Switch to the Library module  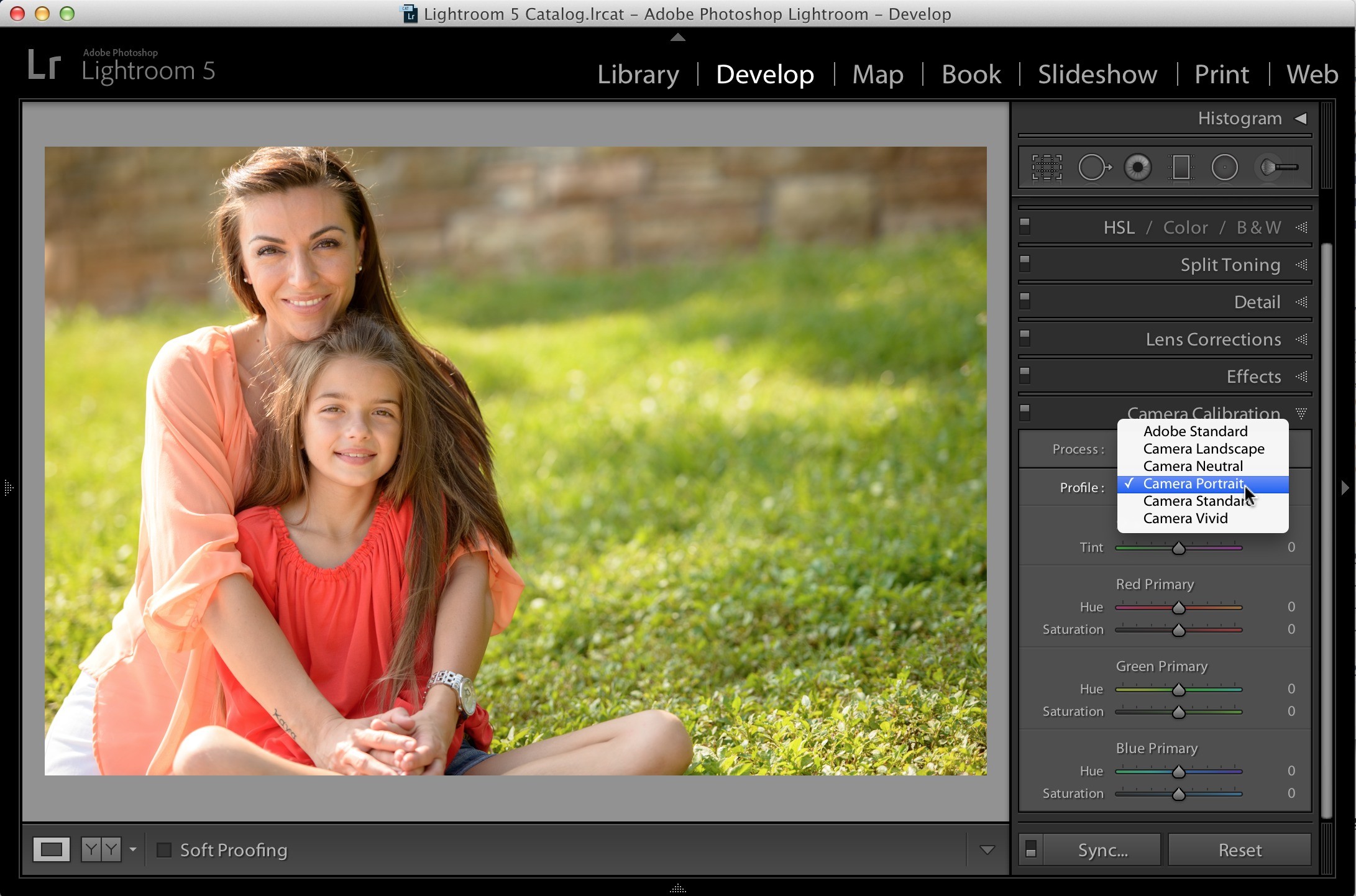[x=638, y=75]
